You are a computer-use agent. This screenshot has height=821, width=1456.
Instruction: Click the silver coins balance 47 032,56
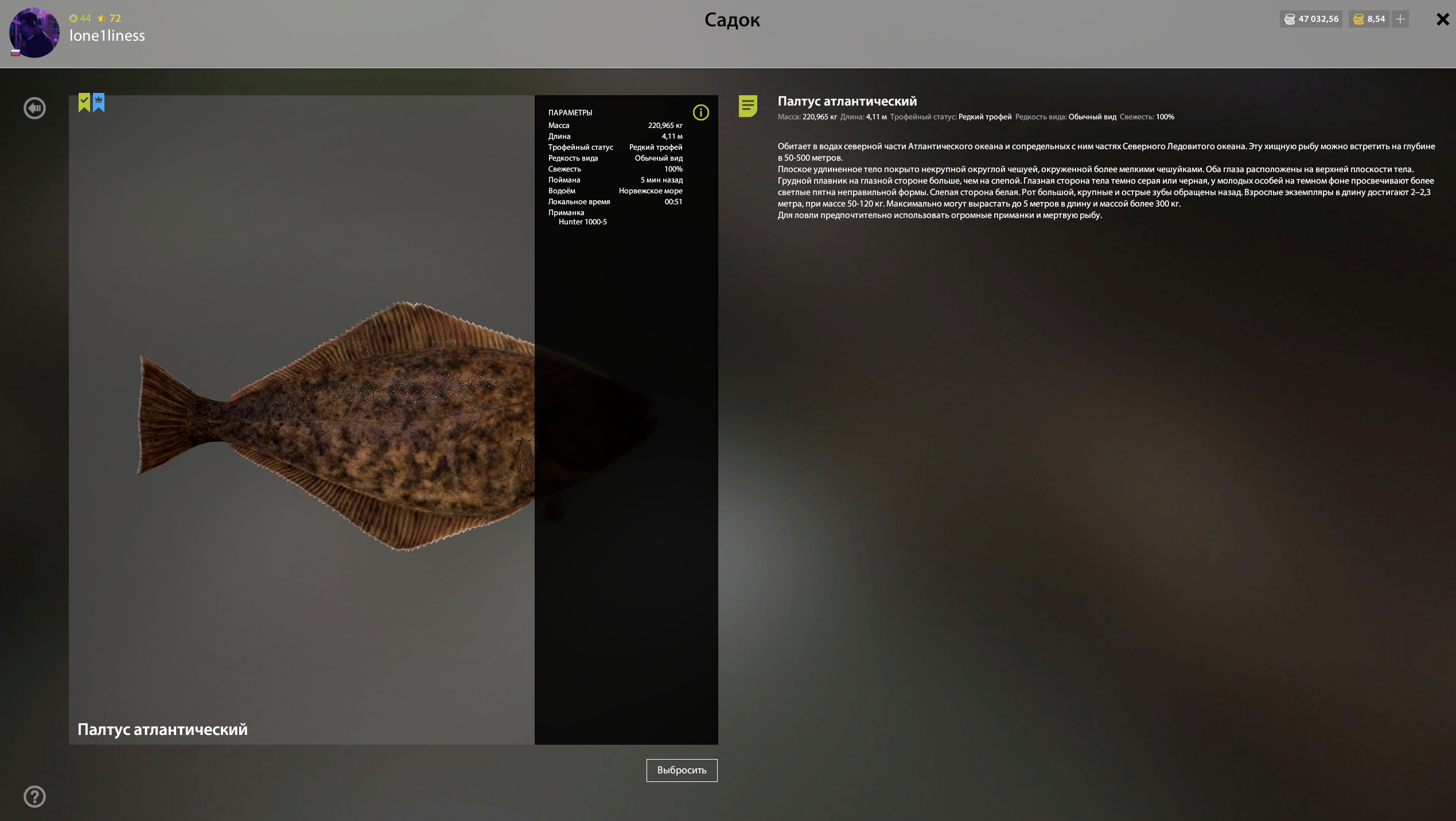pyautogui.click(x=1311, y=19)
